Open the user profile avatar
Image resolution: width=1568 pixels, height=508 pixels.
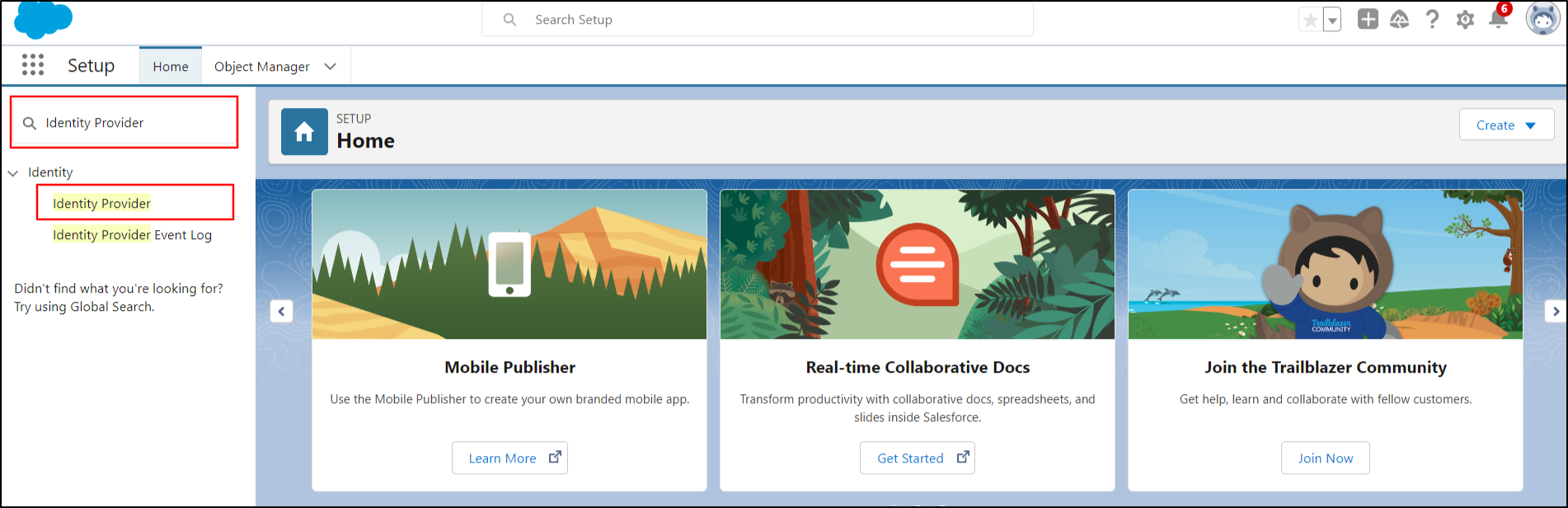click(x=1542, y=19)
